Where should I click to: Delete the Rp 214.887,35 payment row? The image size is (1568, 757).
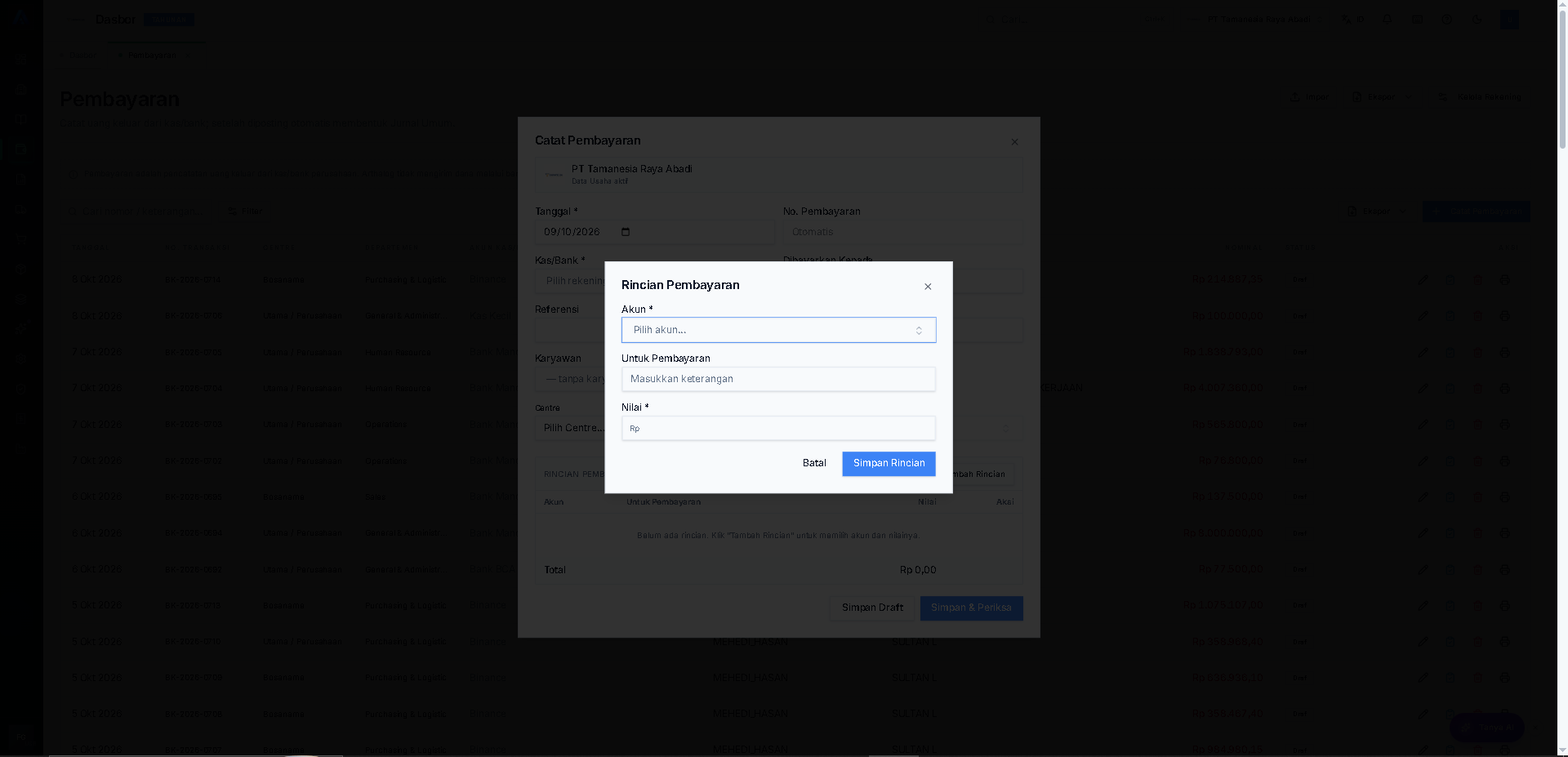[x=1477, y=279]
